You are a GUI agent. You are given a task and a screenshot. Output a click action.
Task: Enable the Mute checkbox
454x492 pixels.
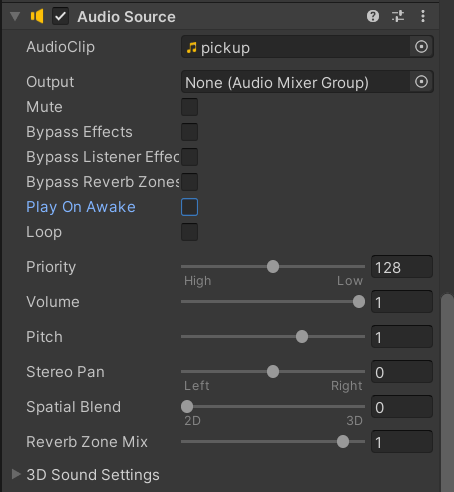189,107
